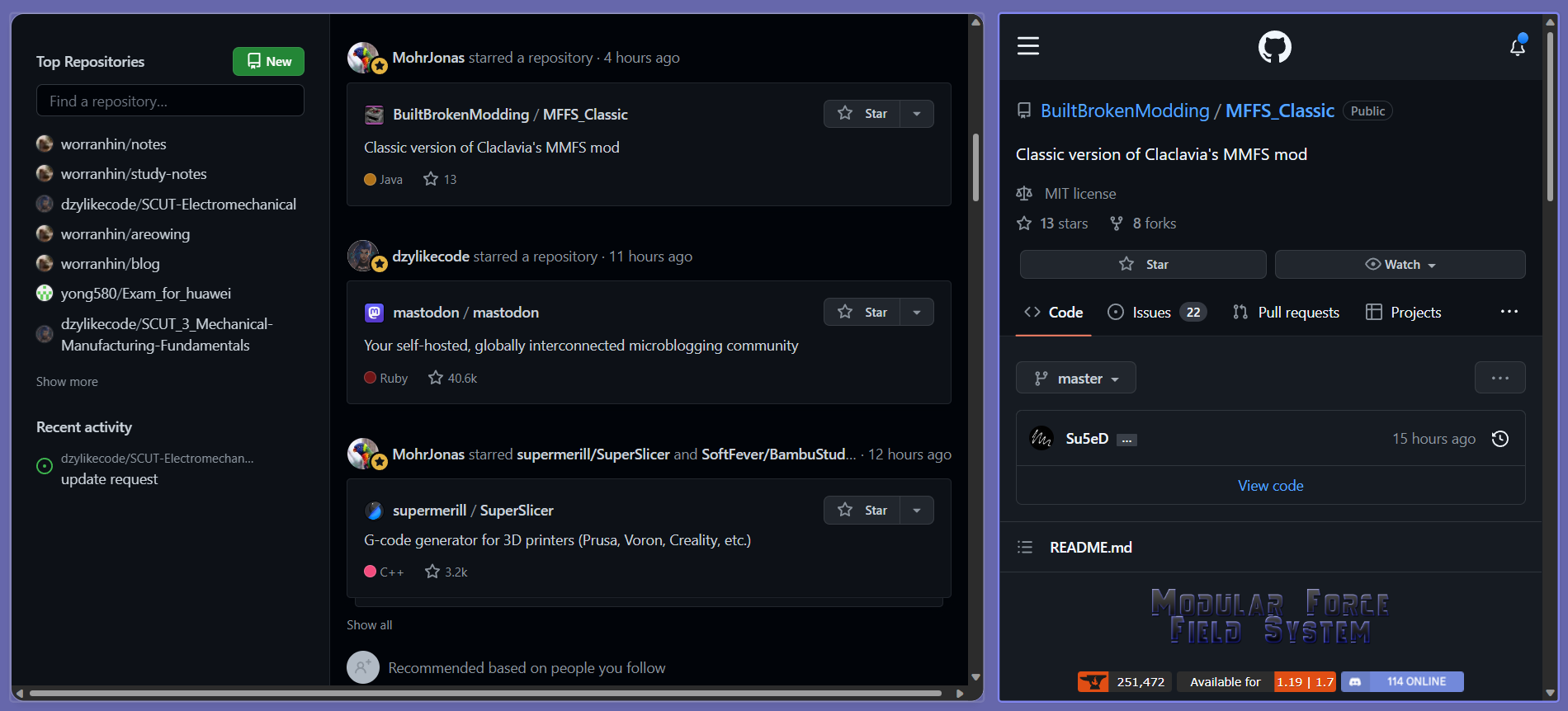Open dzylikecode/SCUT-Electromechanical repository
1568x711 pixels.
pyautogui.click(x=178, y=205)
